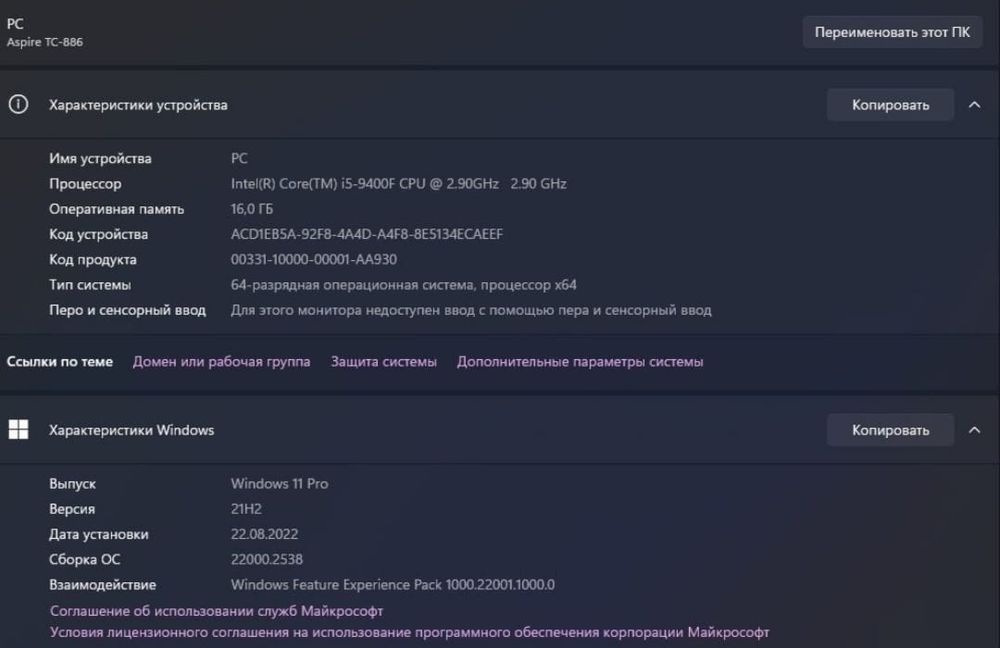Copy device specifications with Копировать button
The image size is (1000, 648).
click(x=890, y=105)
